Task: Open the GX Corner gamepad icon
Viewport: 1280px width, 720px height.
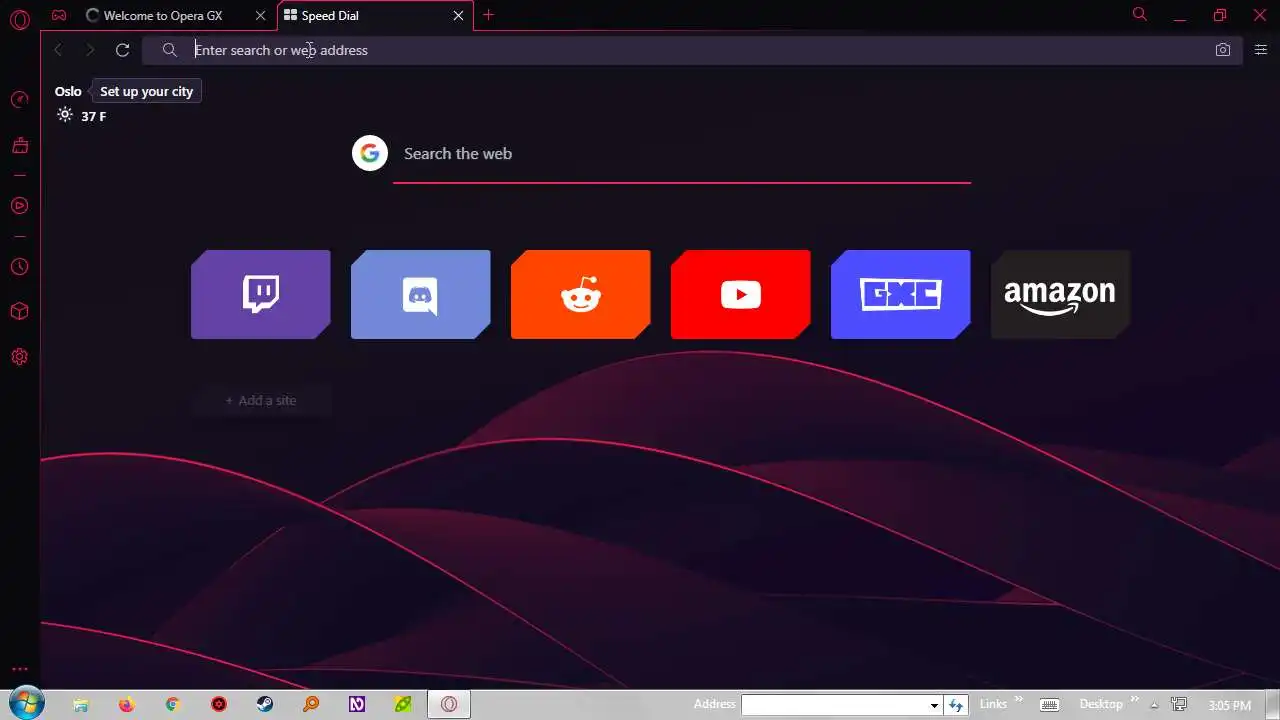Action: [x=60, y=15]
